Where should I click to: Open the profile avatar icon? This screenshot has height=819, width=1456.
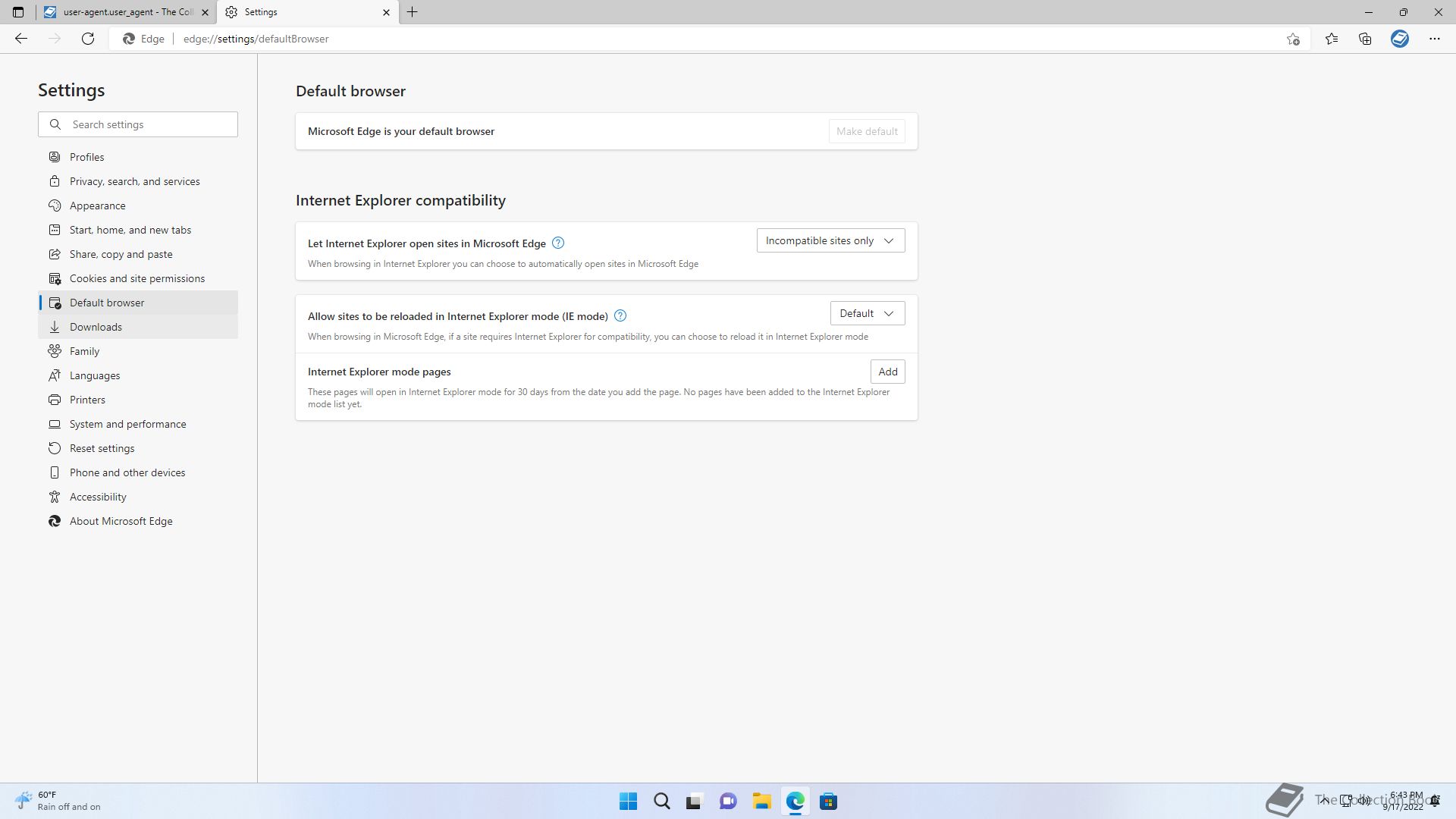(x=1400, y=39)
